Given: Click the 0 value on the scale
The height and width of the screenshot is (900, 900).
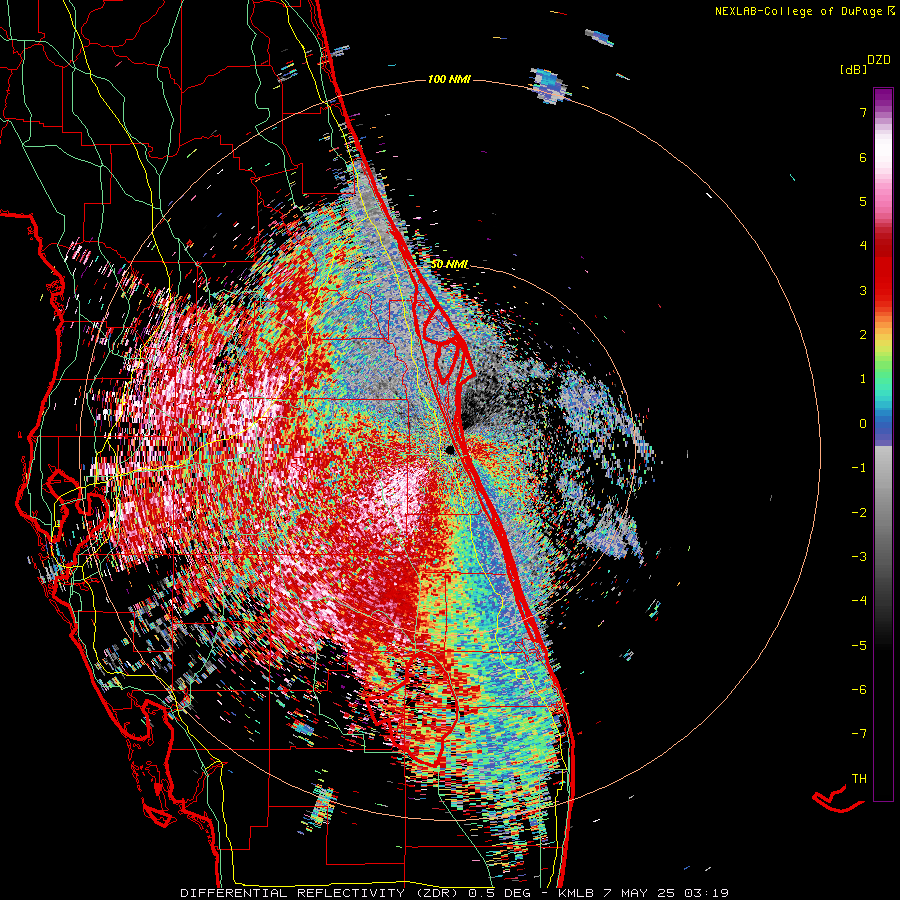Looking at the screenshot, I should tap(863, 424).
